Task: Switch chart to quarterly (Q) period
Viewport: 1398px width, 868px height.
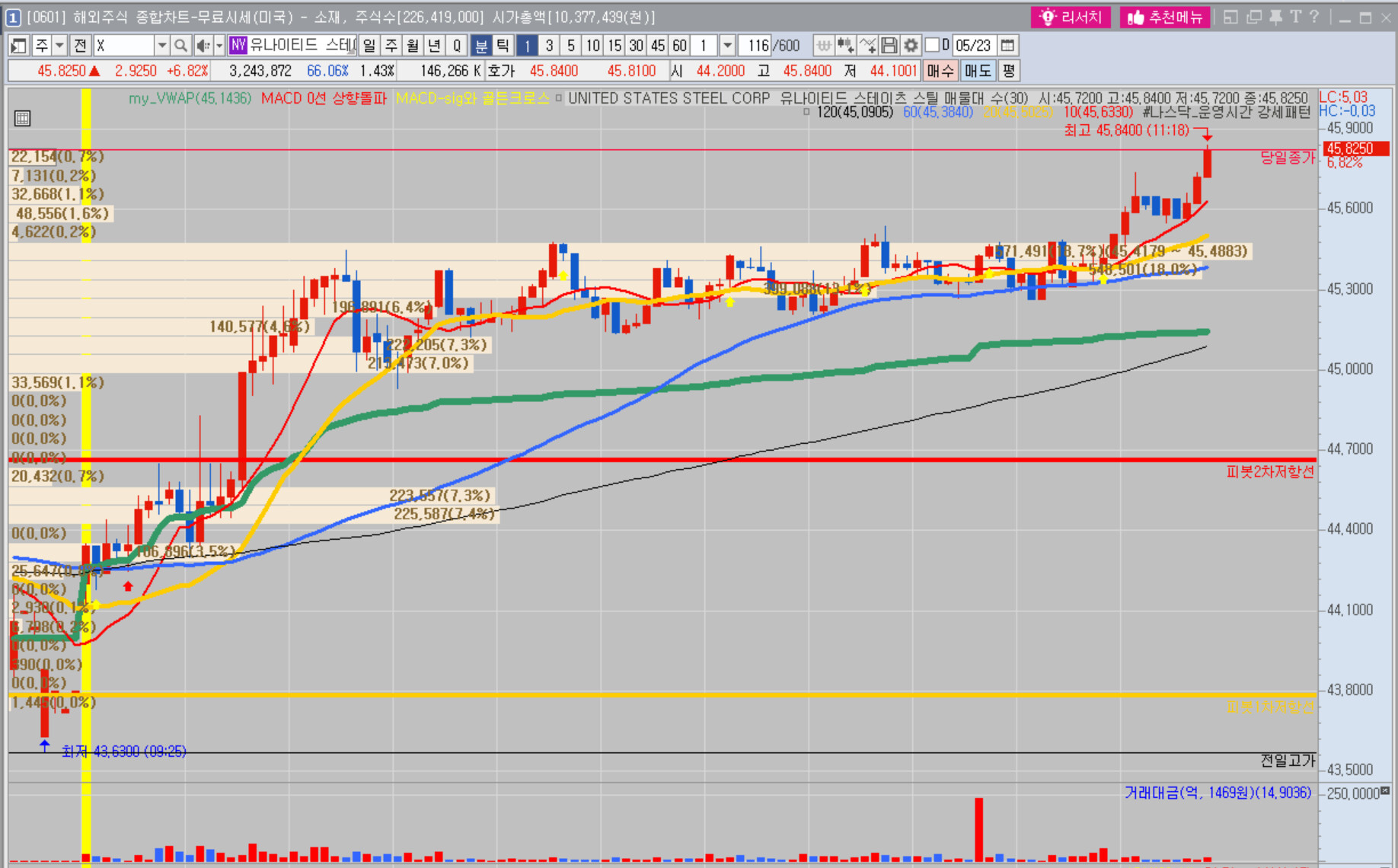Action: 457,46
